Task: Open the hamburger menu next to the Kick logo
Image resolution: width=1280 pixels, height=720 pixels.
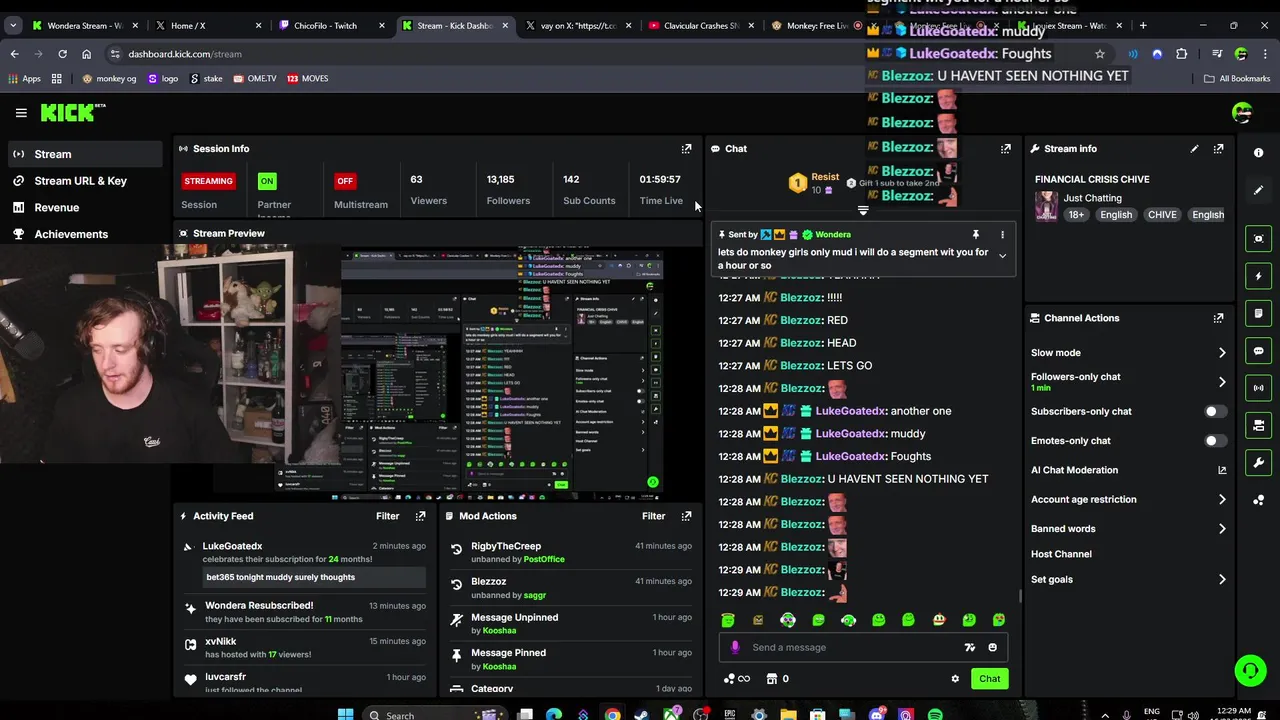Action: (21, 113)
